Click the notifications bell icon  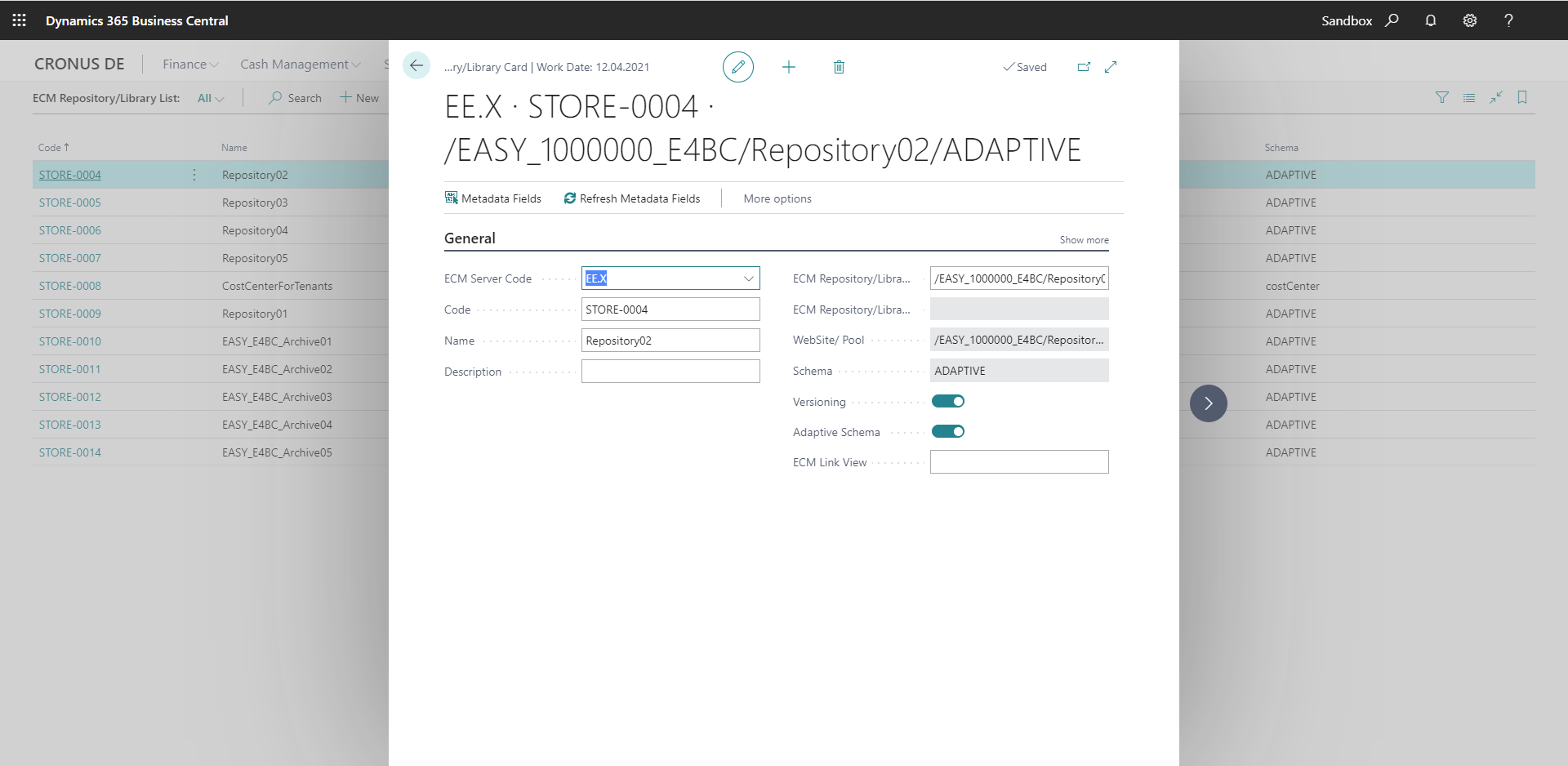click(x=1430, y=20)
